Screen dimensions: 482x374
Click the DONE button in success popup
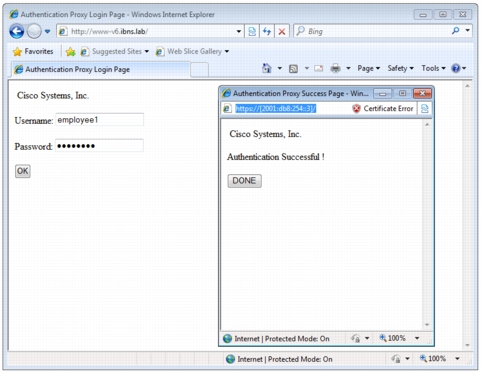(244, 181)
